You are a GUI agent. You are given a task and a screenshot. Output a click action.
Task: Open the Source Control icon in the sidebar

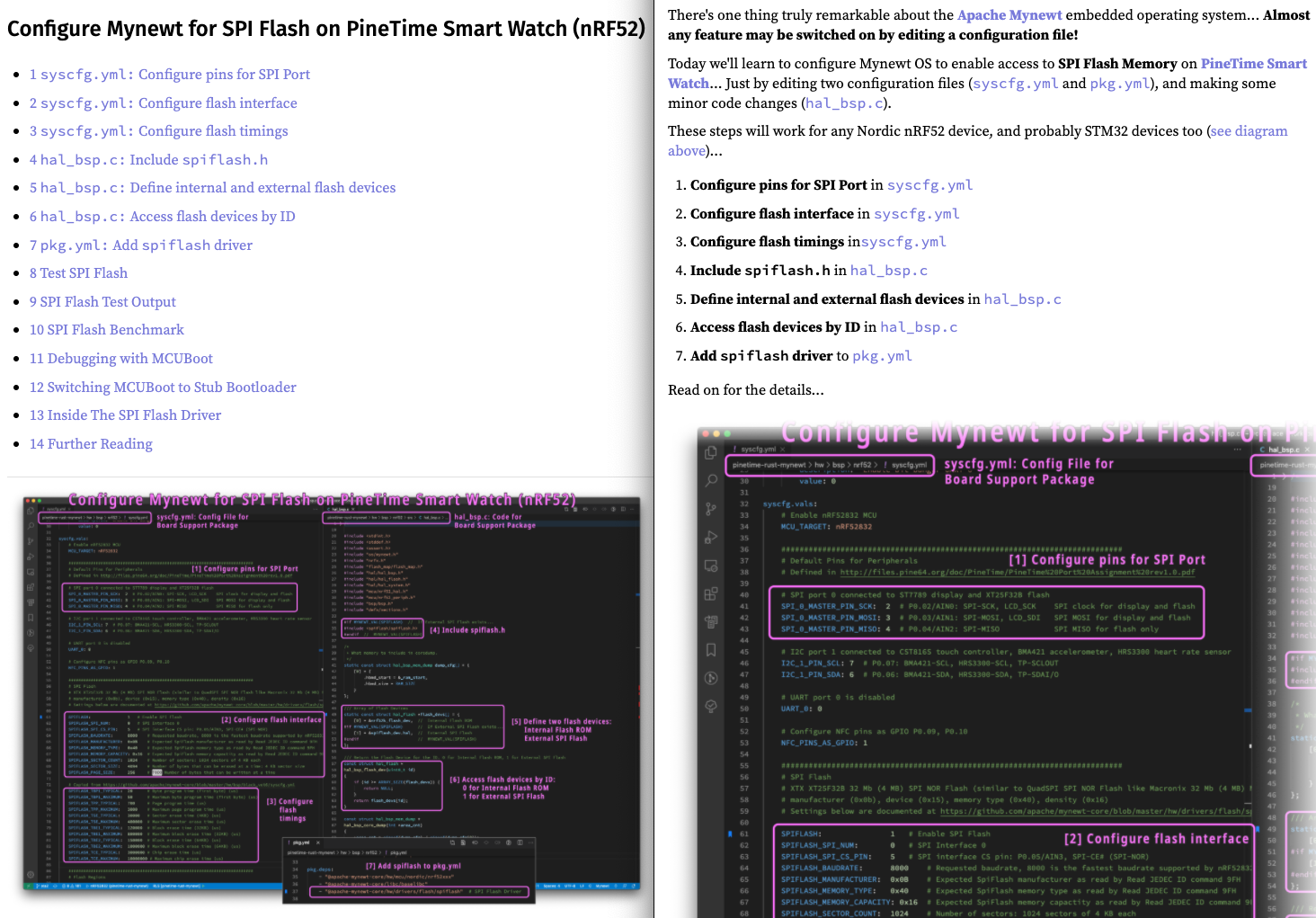point(711,509)
